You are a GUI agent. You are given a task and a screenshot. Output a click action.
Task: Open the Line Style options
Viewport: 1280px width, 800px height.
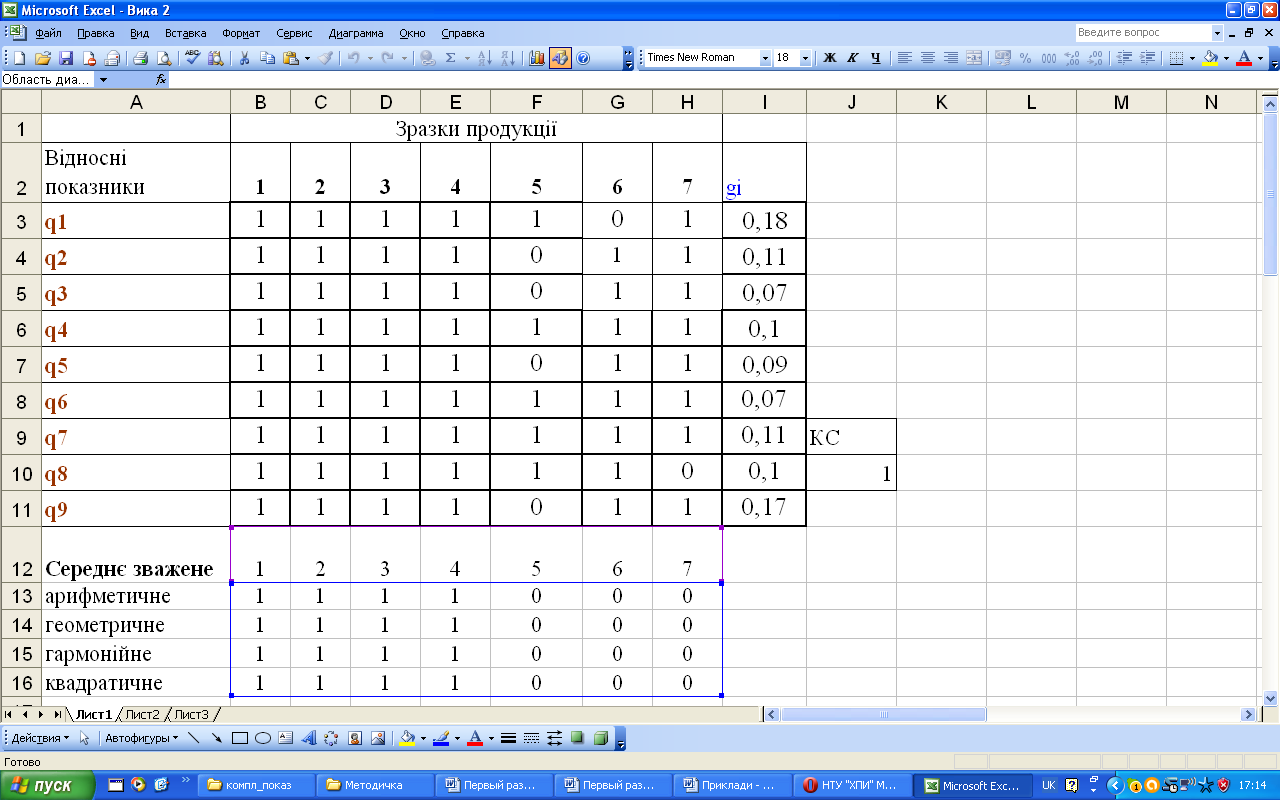[x=508, y=738]
